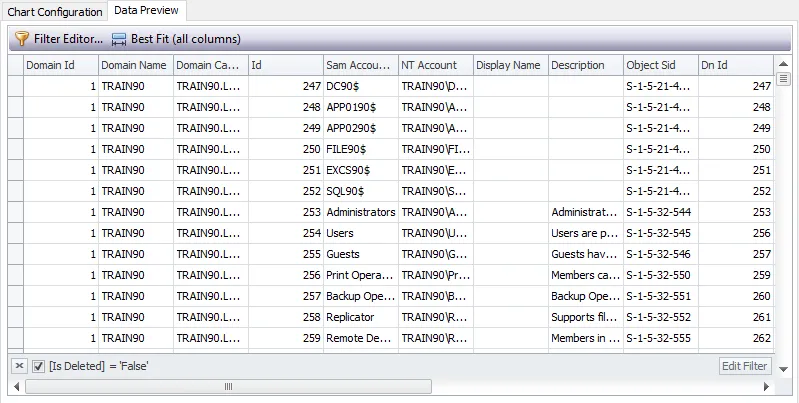Screen dimensions: 799x403
Task: Switch to the Chart Configuration tab
Action: (55, 12)
